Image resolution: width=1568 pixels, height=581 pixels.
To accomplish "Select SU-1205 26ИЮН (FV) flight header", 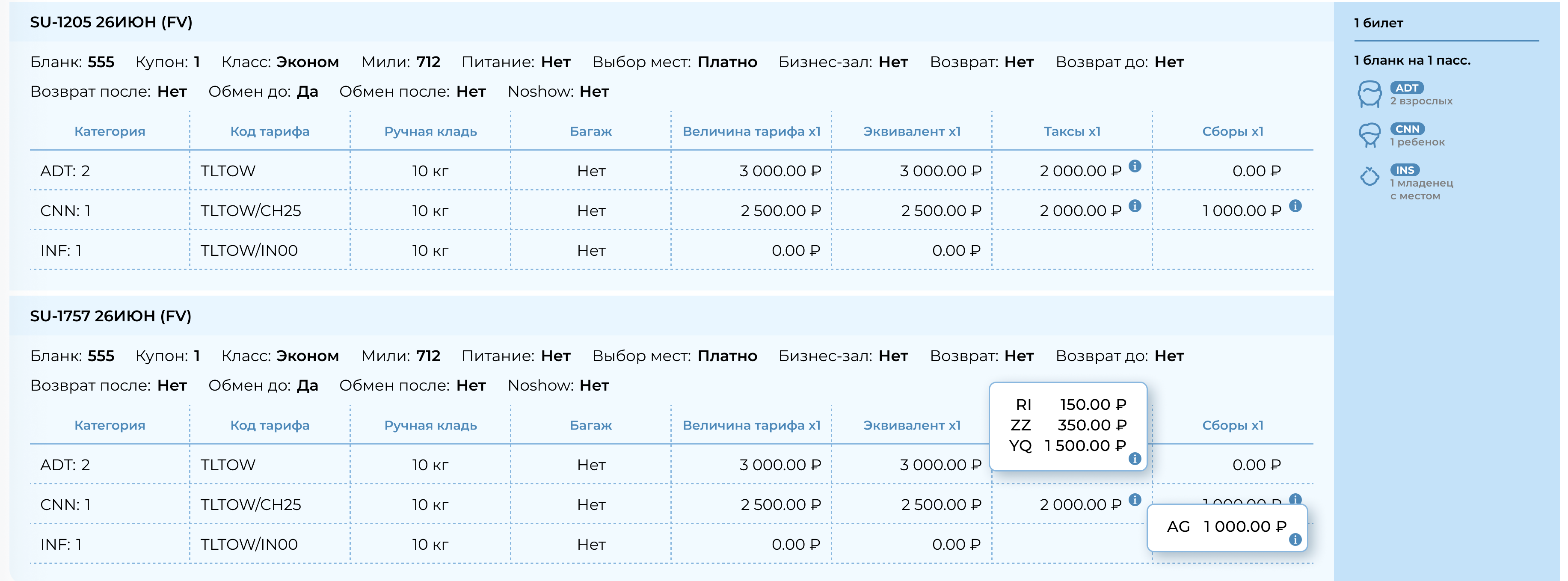I will pyautogui.click(x=111, y=23).
